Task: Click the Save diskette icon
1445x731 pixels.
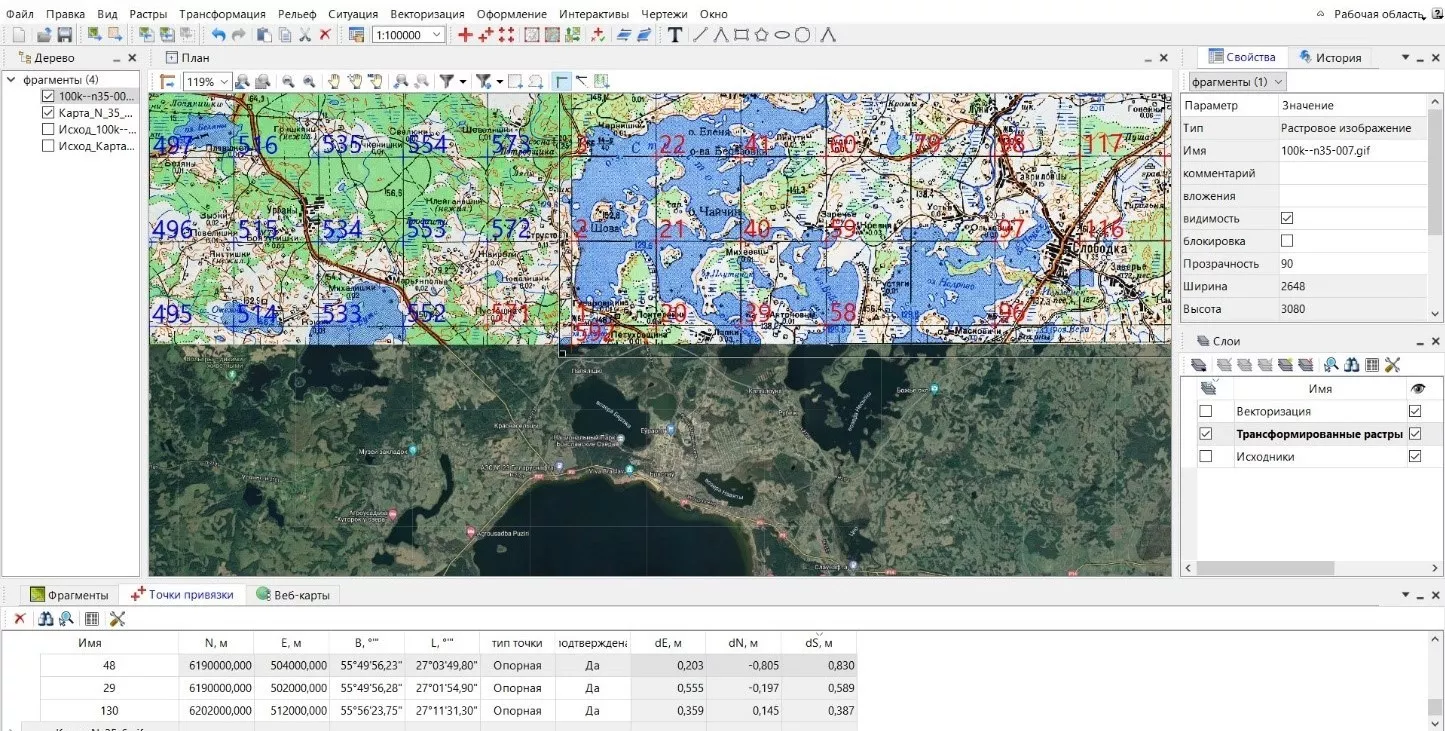Action: 64,35
